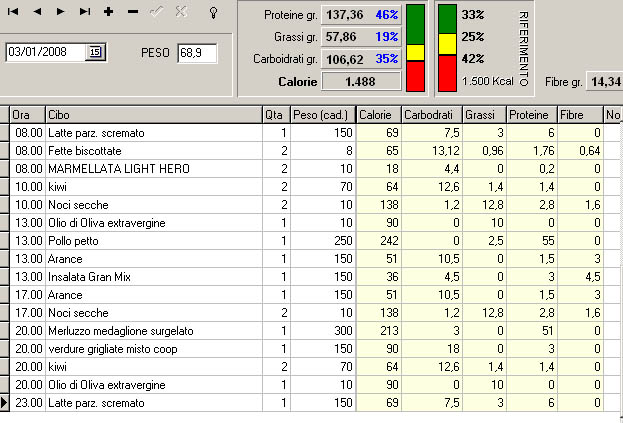This screenshot has width=623, height=423.
Task: Select the 13.00 Olio di Oliva extravergine cell
Action: (x=154, y=223)
